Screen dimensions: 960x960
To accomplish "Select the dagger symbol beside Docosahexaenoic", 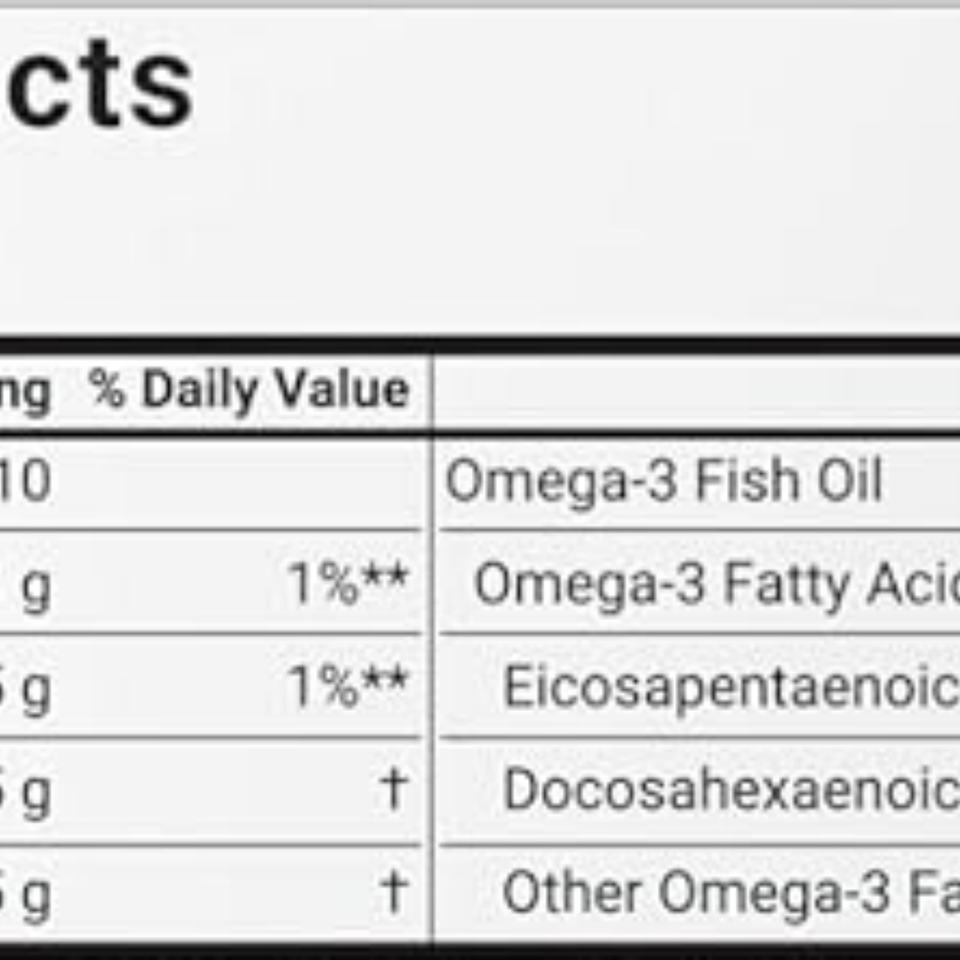I will 393,789.
